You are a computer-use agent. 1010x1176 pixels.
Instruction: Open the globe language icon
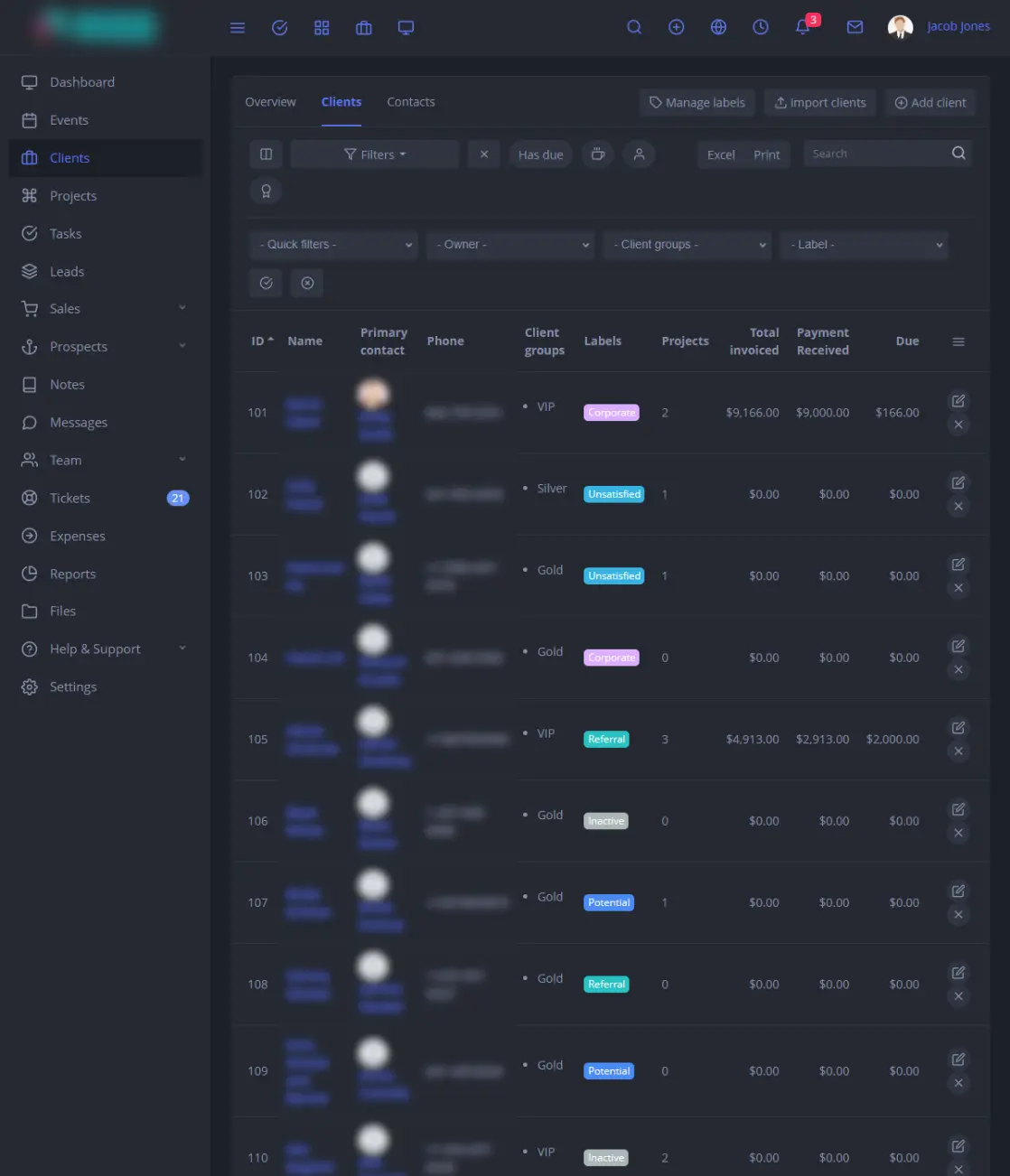[718, 27]
